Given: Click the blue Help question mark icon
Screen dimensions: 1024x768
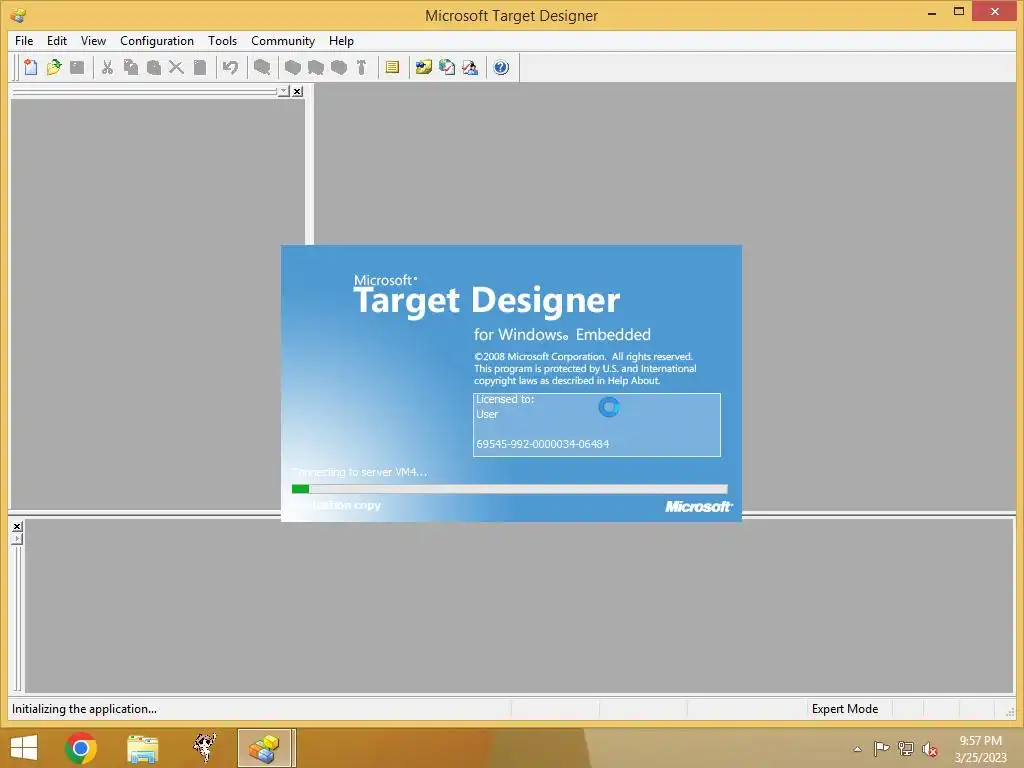Looking at the screenshot, I should pyautogui.click(x=501, y=67).
